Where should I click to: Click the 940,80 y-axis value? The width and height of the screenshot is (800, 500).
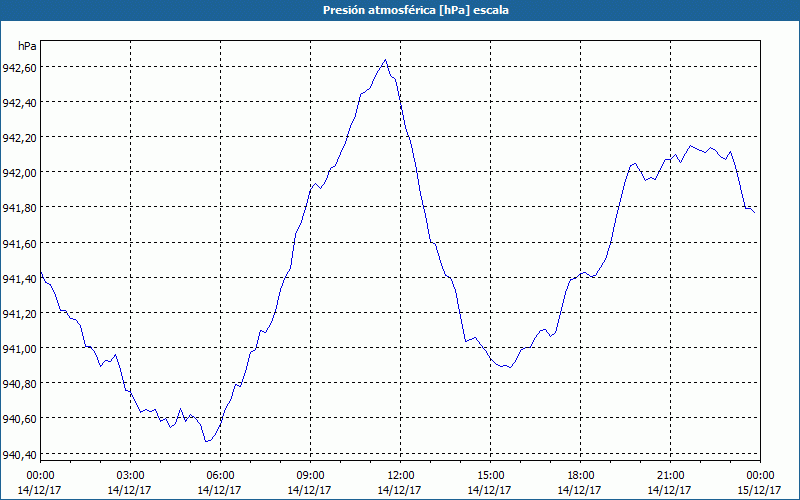point(19,384)
